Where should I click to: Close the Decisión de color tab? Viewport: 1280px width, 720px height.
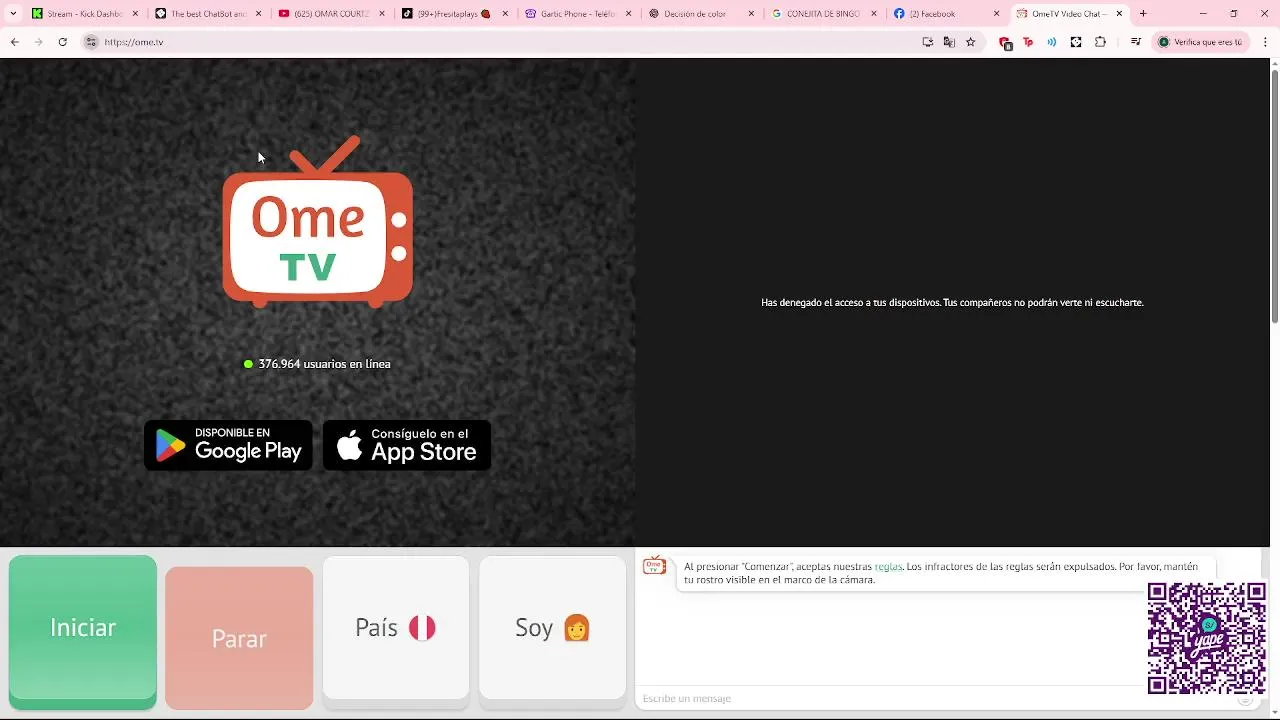pyautogui.click(x=751, y=14)
